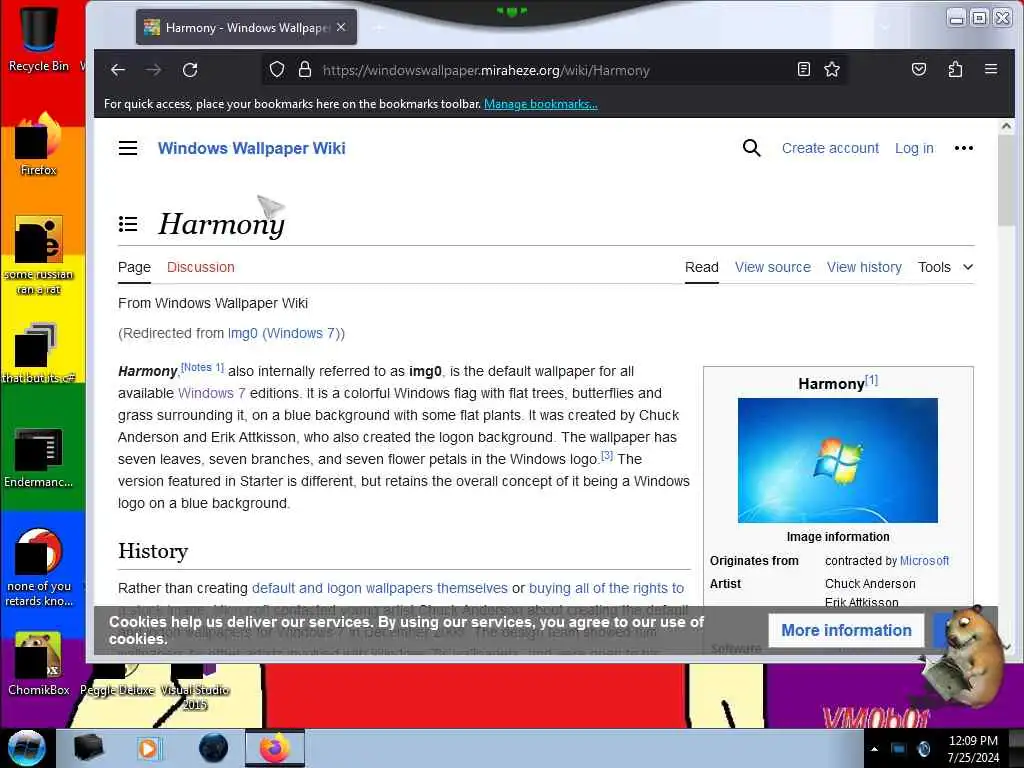Toggle the table of contents icon

click(128, 225)
